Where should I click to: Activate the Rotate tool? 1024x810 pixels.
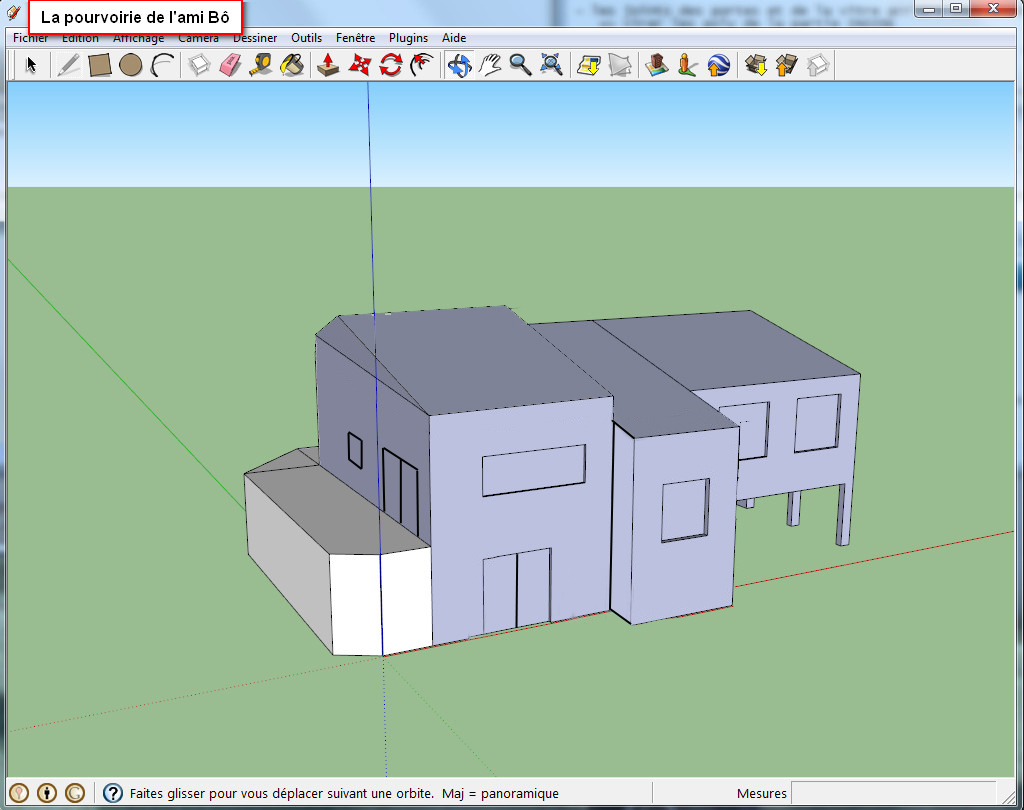pyautogui.click(x=391, y=65)
